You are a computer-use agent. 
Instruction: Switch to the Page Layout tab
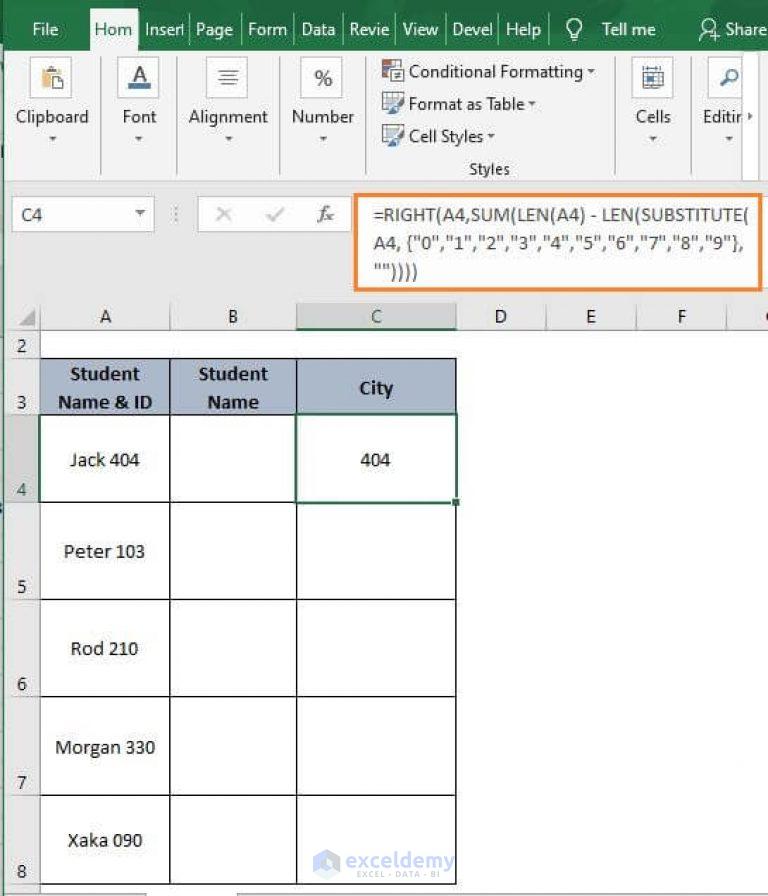click(x=214, y=29)
